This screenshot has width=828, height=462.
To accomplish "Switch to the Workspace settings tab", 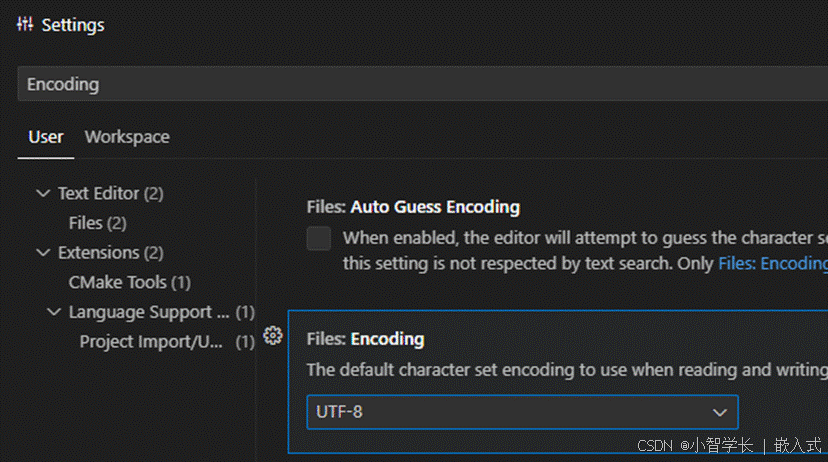I will [127, 137].
